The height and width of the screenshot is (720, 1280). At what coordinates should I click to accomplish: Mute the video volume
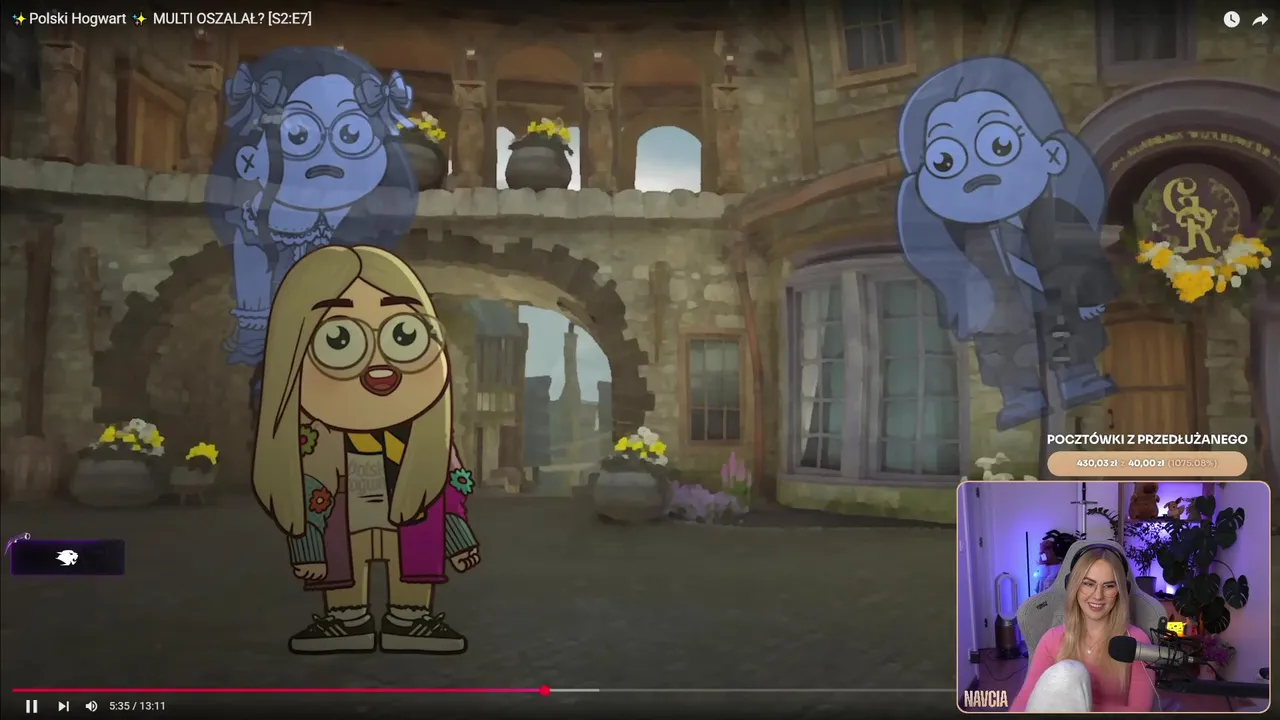pyautogui.click(x=91, y=706)
